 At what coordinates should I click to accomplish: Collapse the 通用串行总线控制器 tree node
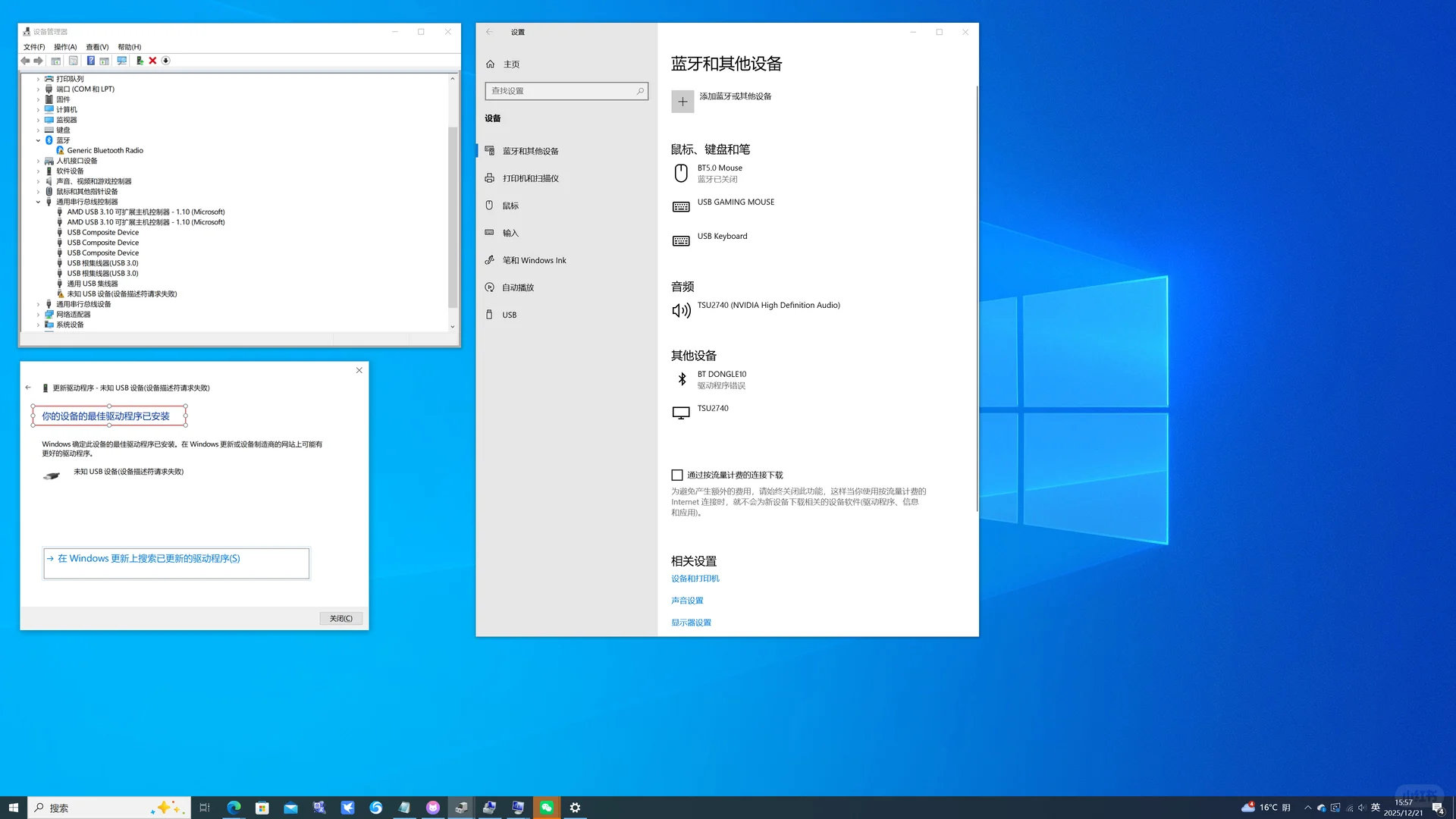(x=38, y=201)
